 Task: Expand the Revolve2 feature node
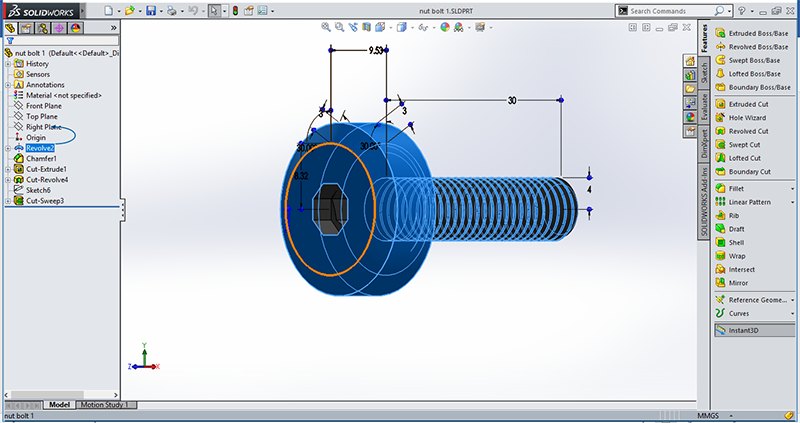click(x=8, y=148)
